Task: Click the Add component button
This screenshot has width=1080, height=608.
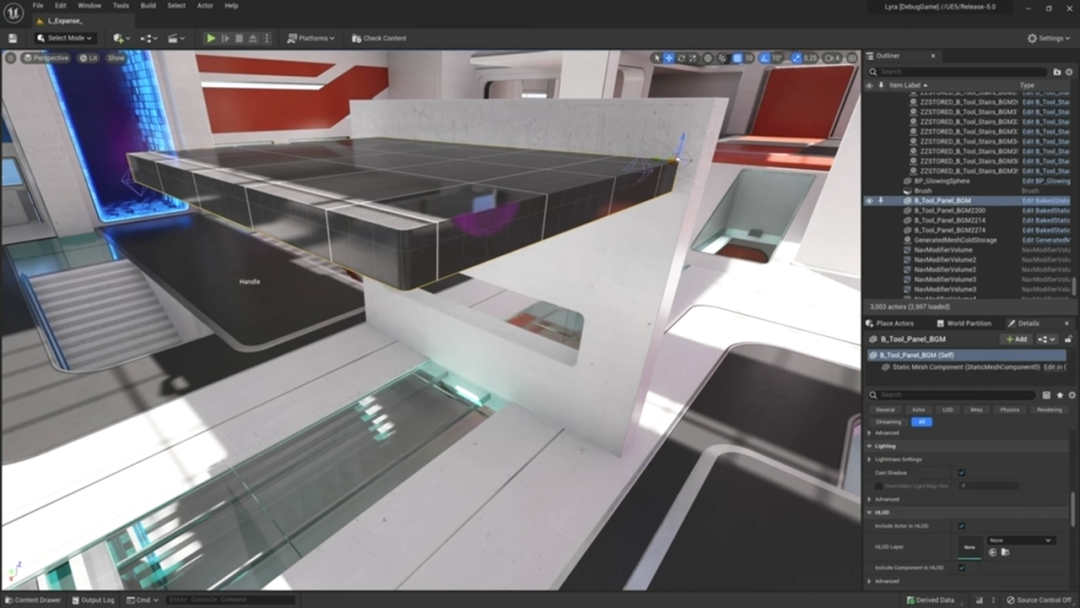Action: point(1015,339)
